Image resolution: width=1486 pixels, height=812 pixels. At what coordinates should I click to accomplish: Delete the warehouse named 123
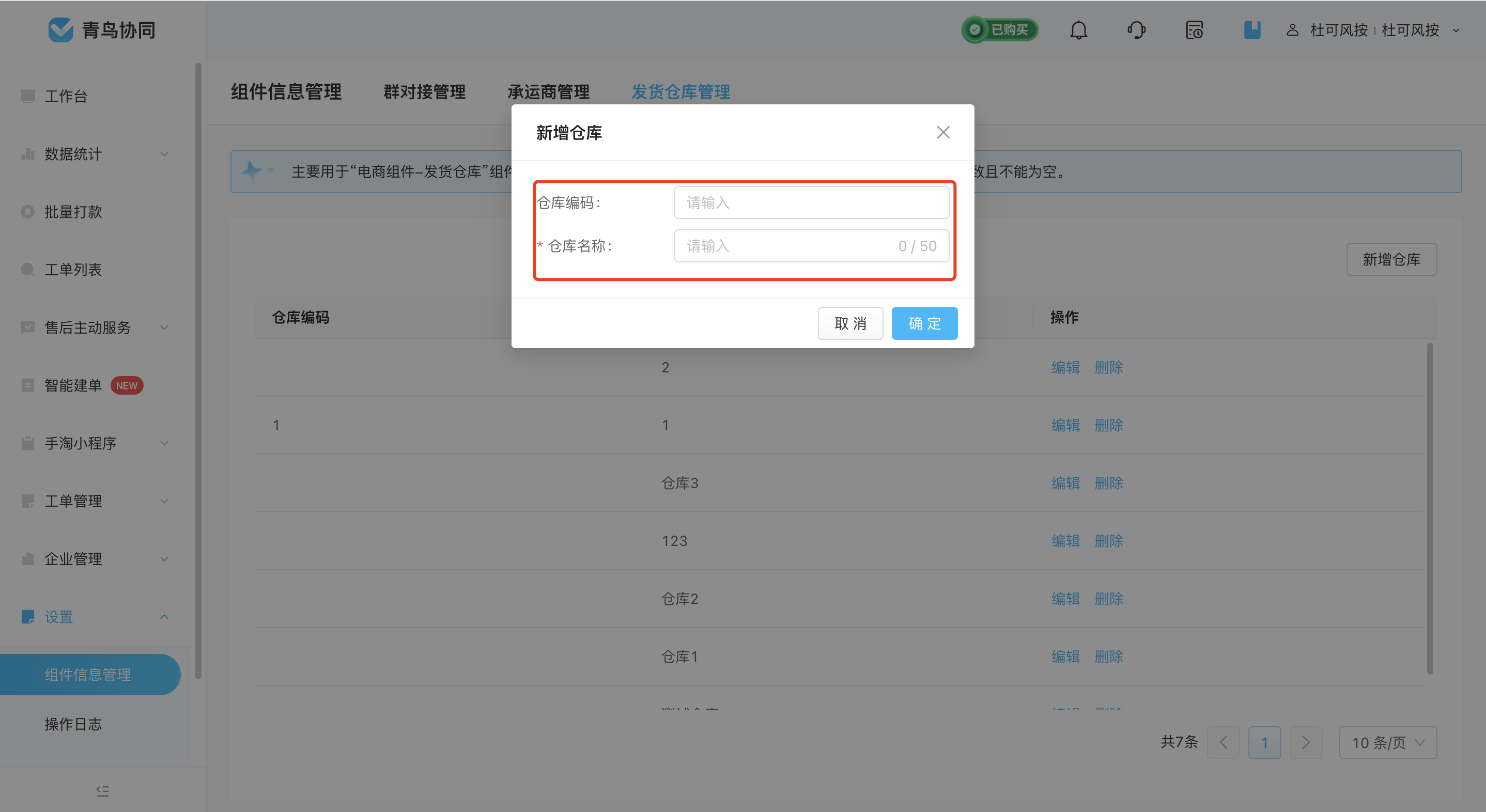pos(1109,541)
